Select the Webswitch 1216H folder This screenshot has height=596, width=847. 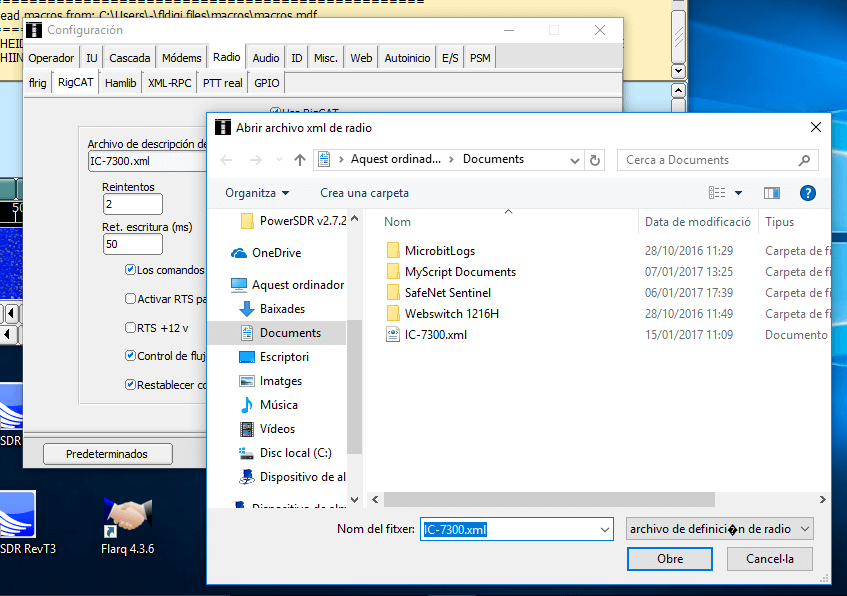point(443,314)
